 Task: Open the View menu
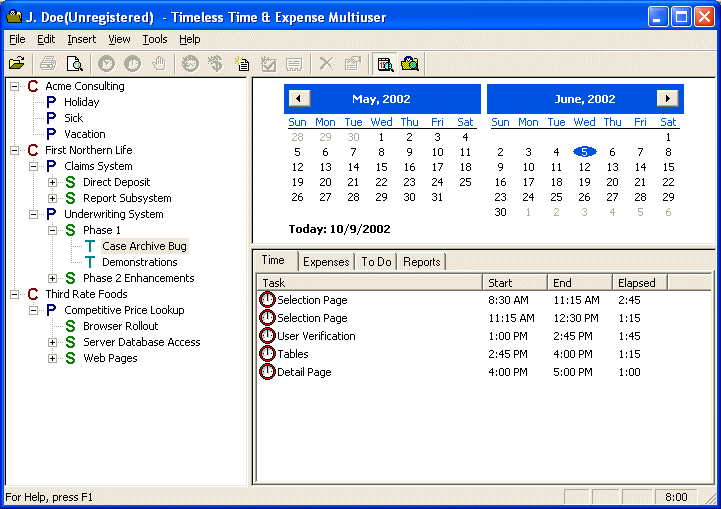[x=119, y=40]
